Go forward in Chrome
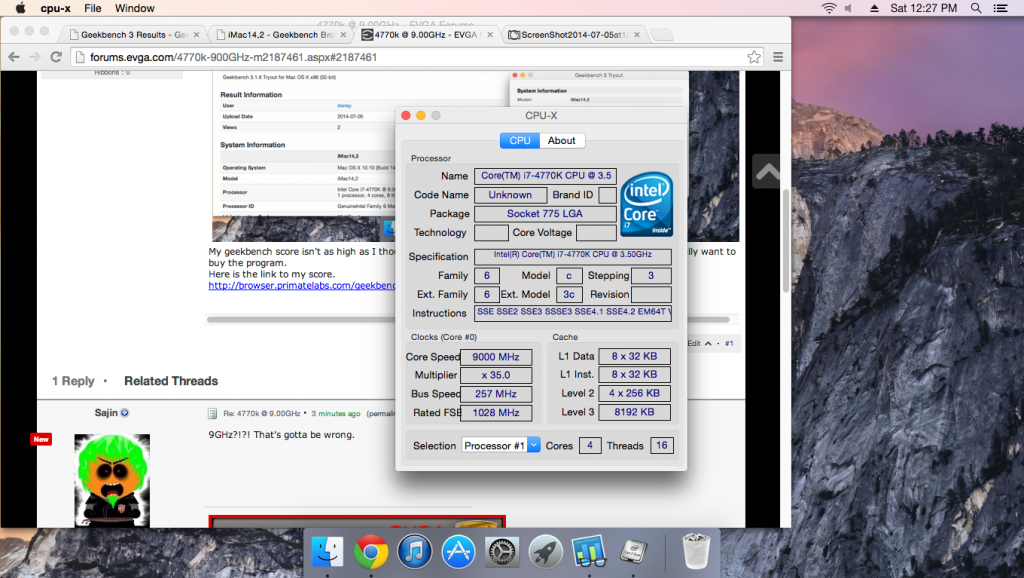Image resolution: width=1024 pixels, height=578 pixels. (x=35, y=57)
